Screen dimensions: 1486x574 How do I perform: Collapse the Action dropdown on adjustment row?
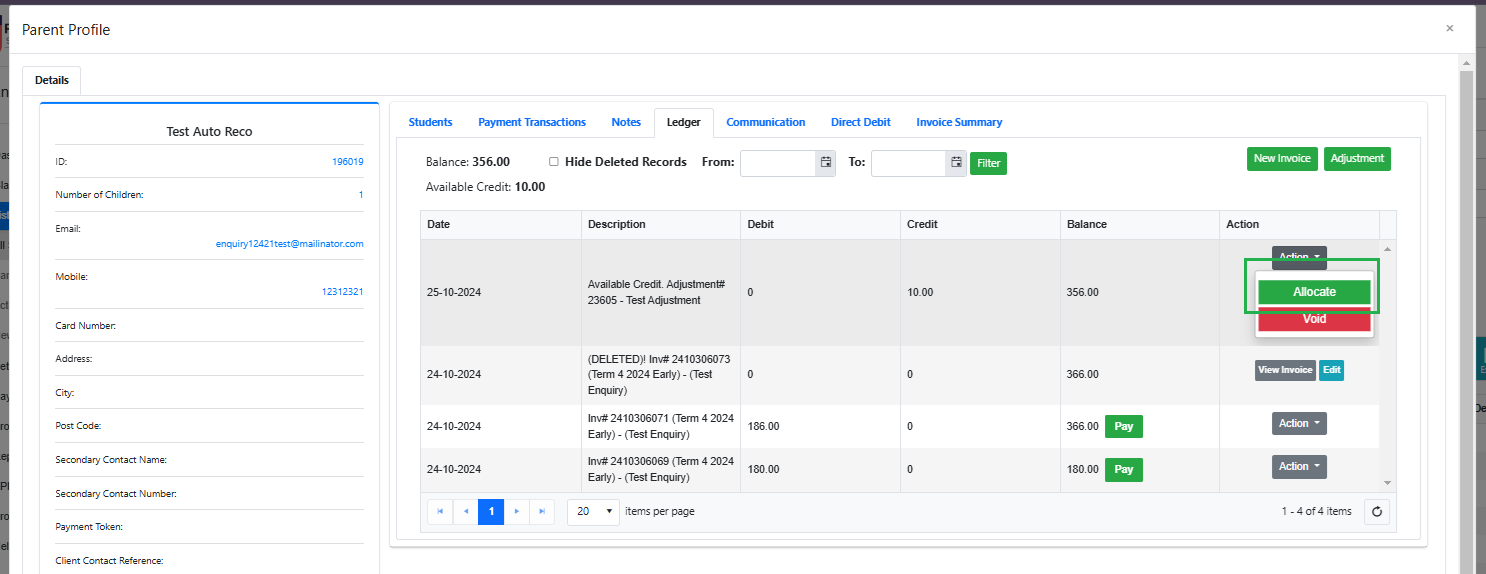click(1299, 257)
